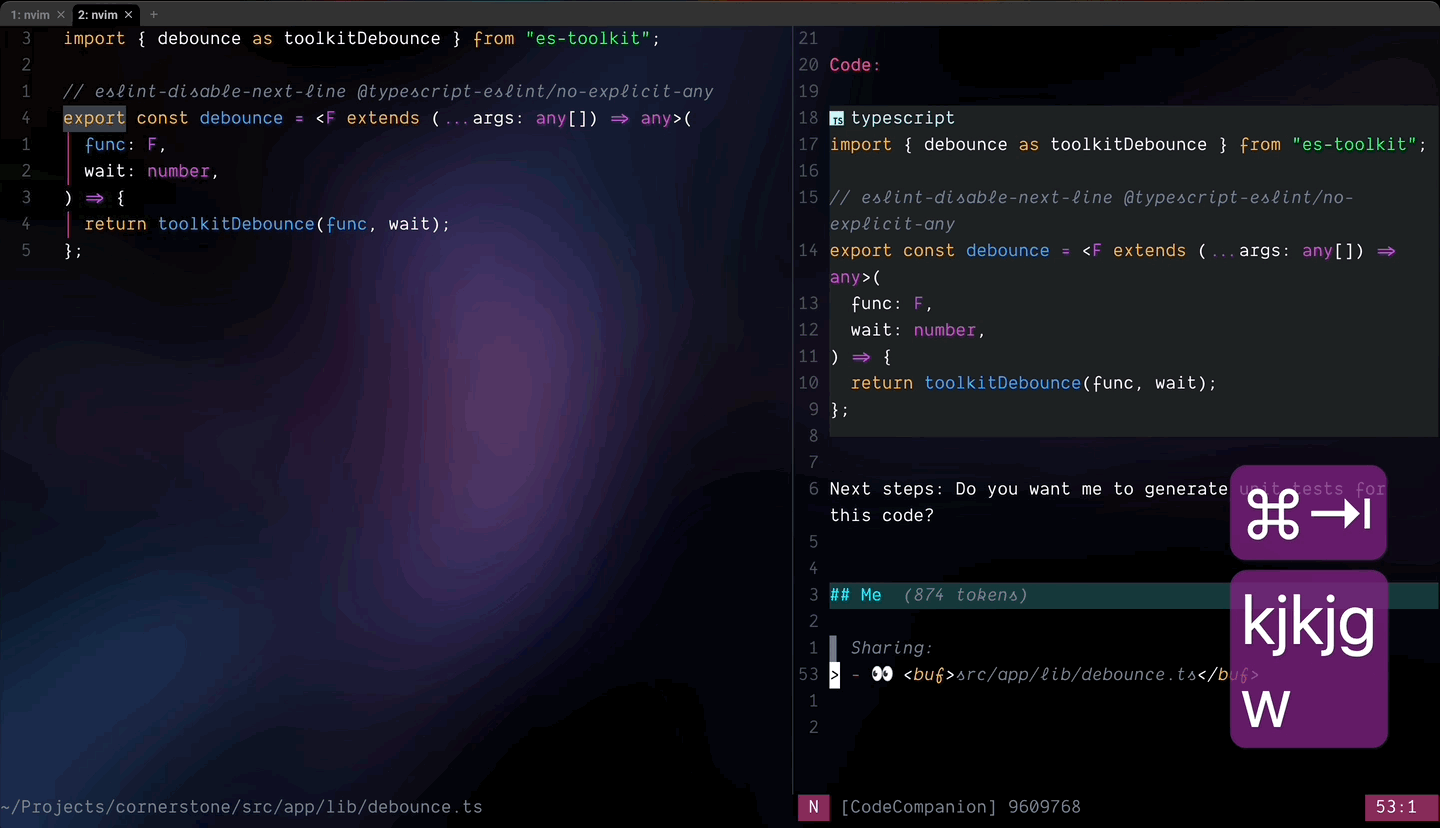This screenshot has width=1440, height=828.
Task: Switch to the "1: nvim" tab
Action: (x=28, y=14)
